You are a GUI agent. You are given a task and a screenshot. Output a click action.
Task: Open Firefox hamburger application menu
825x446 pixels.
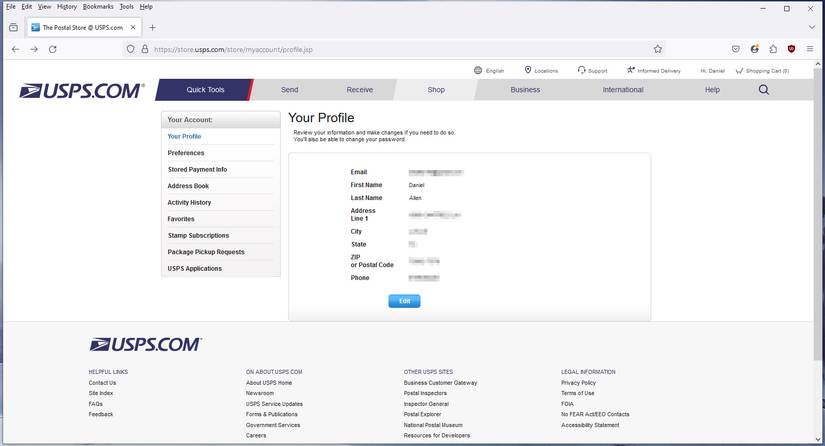tap(809, 49)
